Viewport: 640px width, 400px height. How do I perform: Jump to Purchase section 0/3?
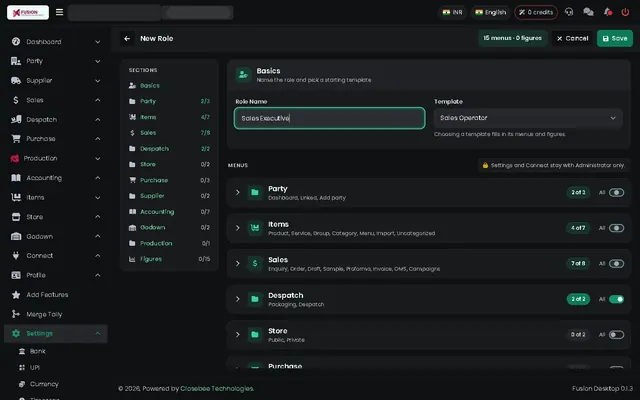point(169,180)
